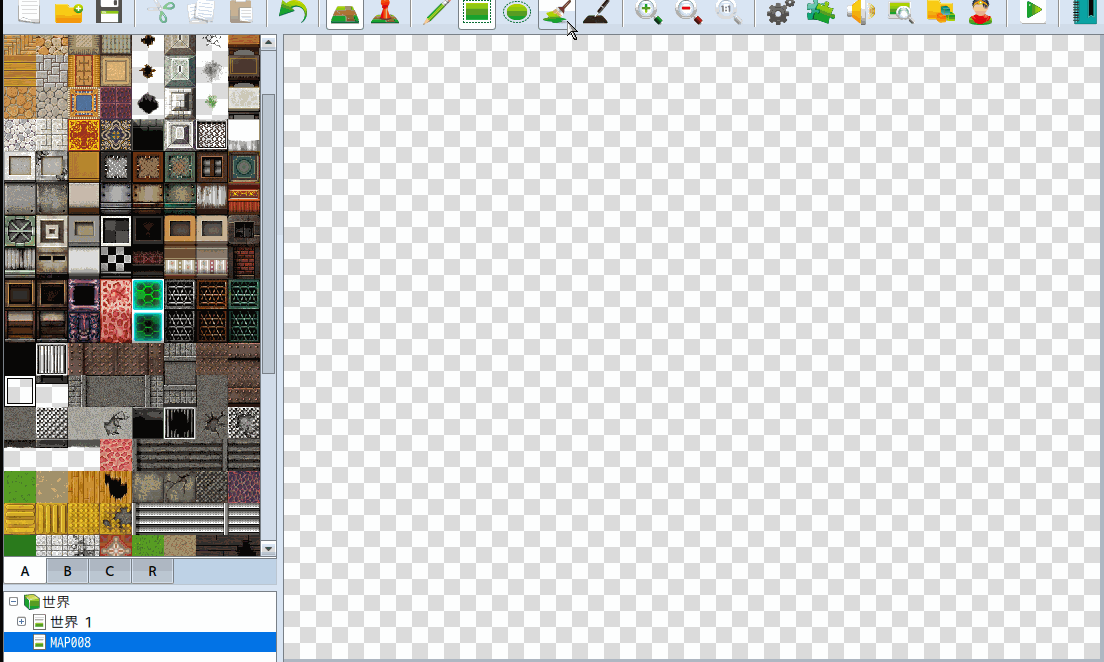Switch to tileset tab R
The height and width of the screenshot is (662, 1104).
click(x=152, y=571)
